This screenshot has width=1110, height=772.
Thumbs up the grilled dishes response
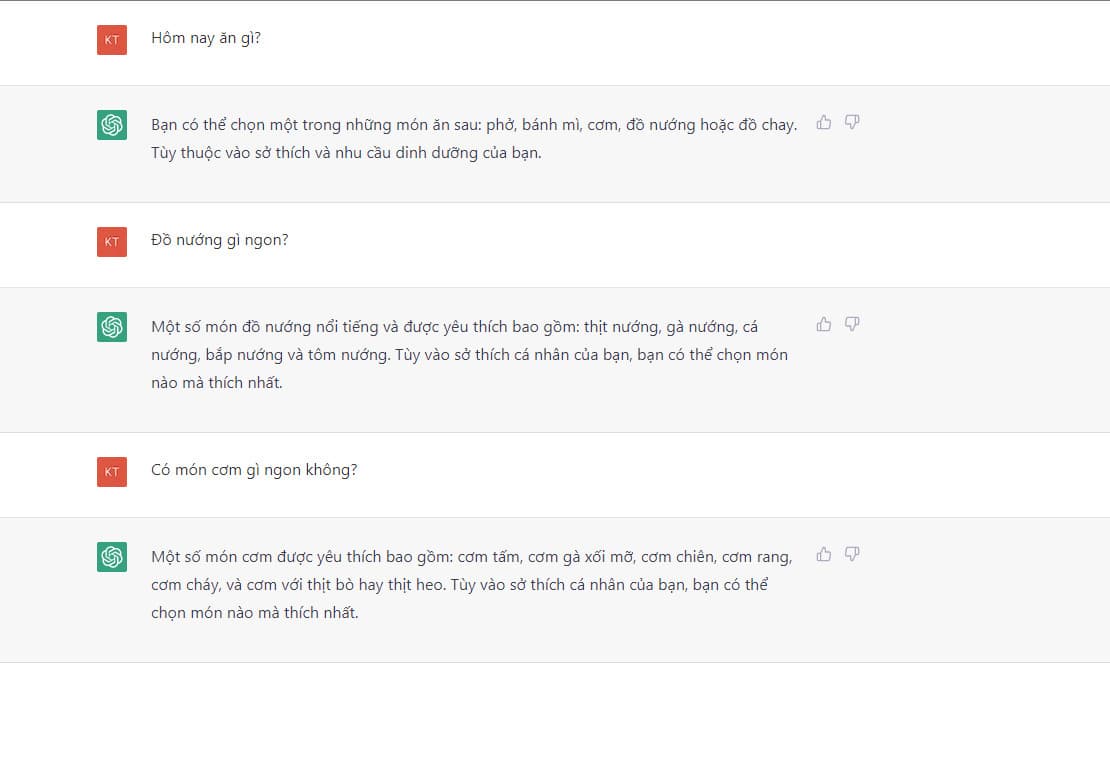(x=824, y=324)
